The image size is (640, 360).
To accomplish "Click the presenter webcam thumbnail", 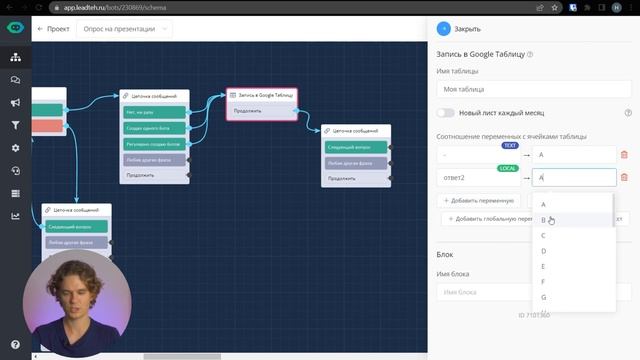I will click(77, 303).
